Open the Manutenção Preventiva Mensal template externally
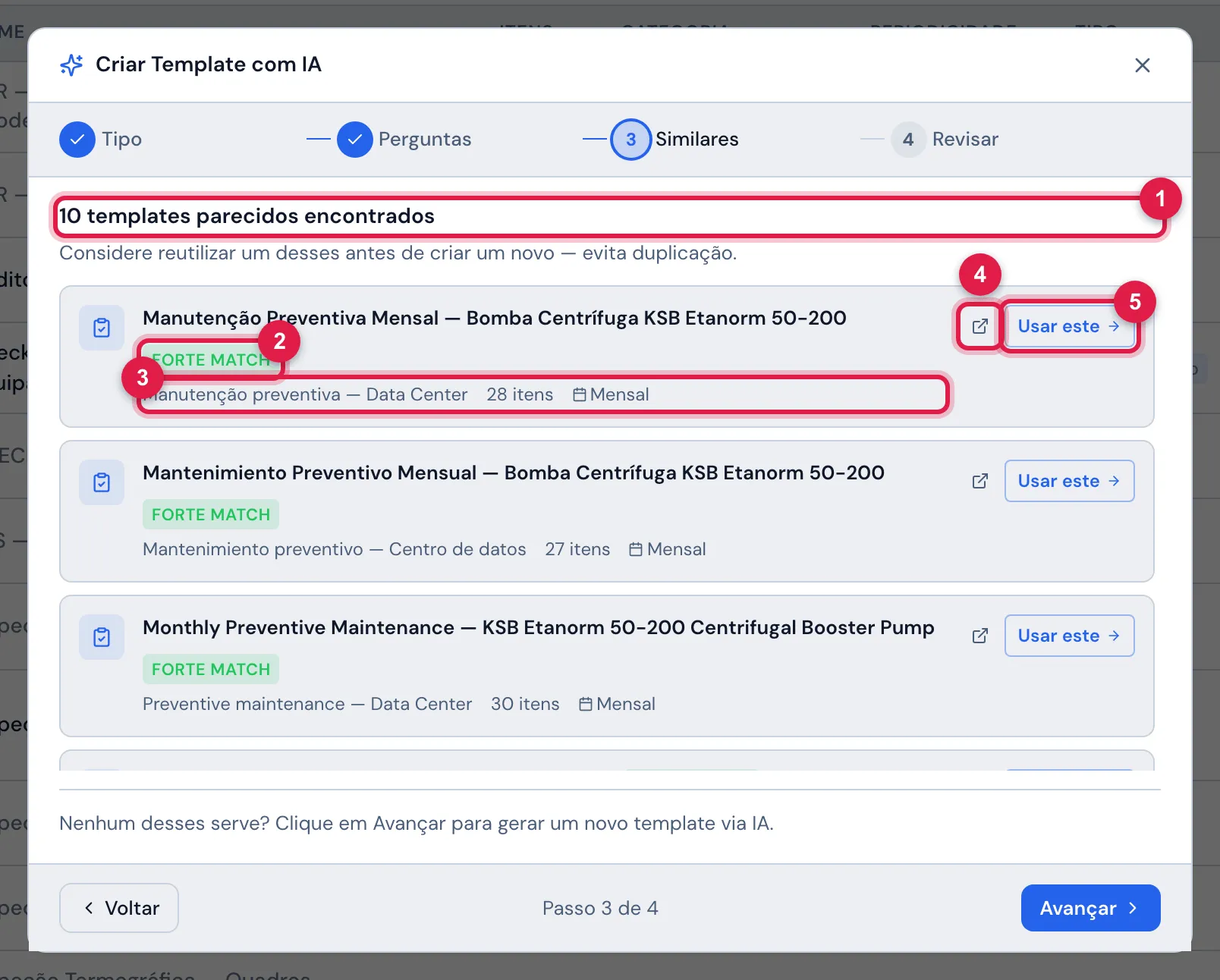This screenshot has width=1220, height=980. tap(979, 326)
